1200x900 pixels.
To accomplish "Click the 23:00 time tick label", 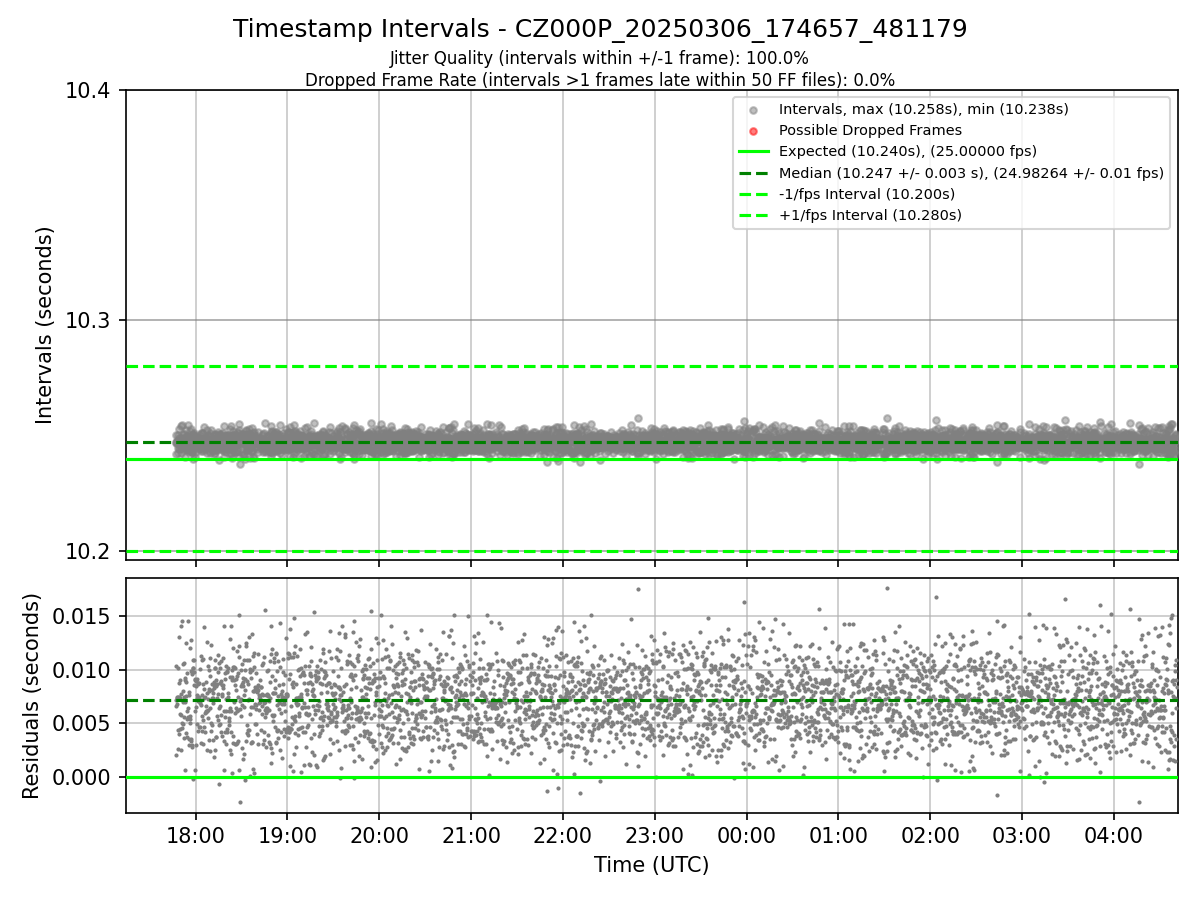I will pos(654,834).
